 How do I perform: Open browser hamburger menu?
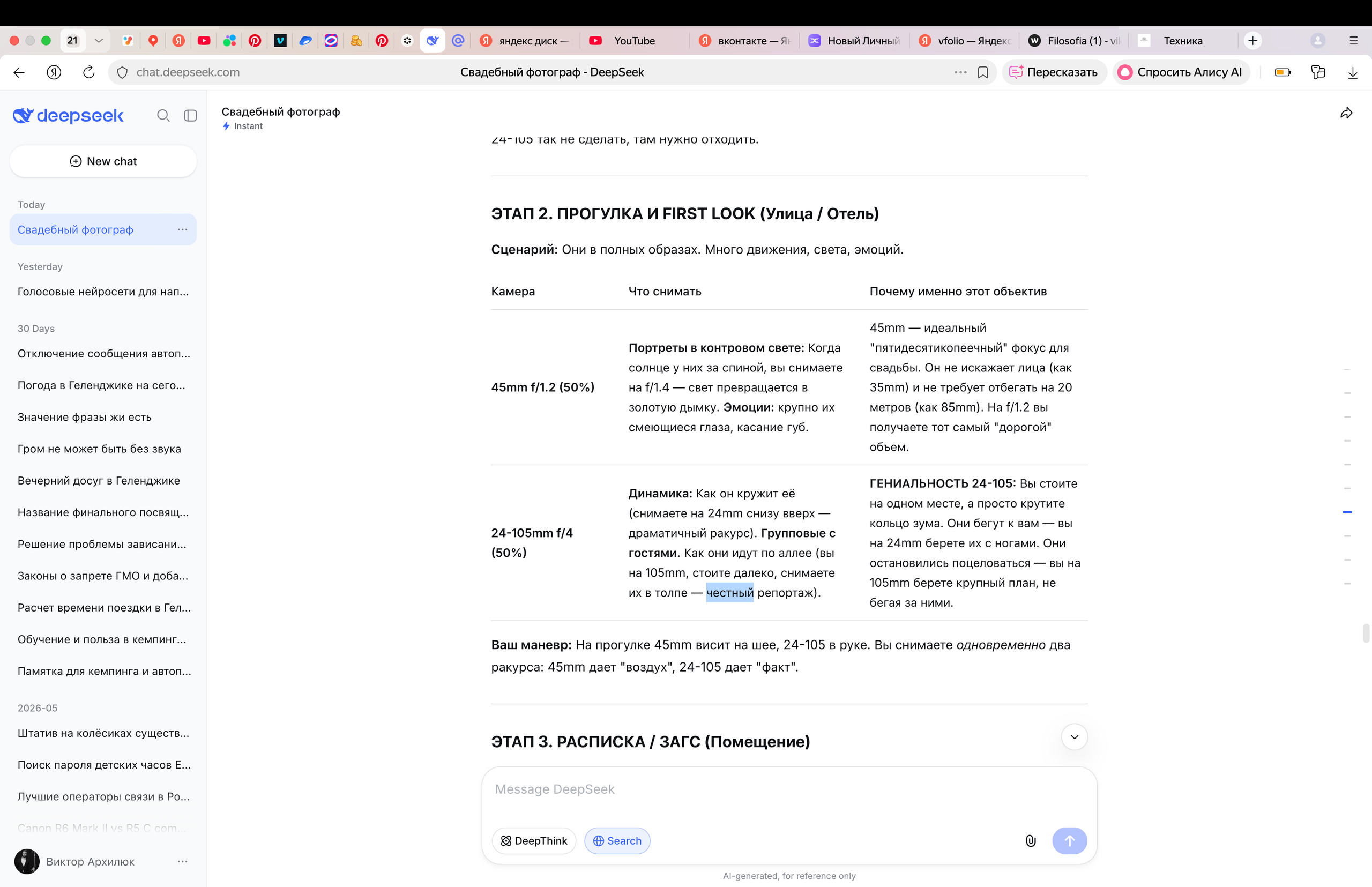coord(1354,41)
